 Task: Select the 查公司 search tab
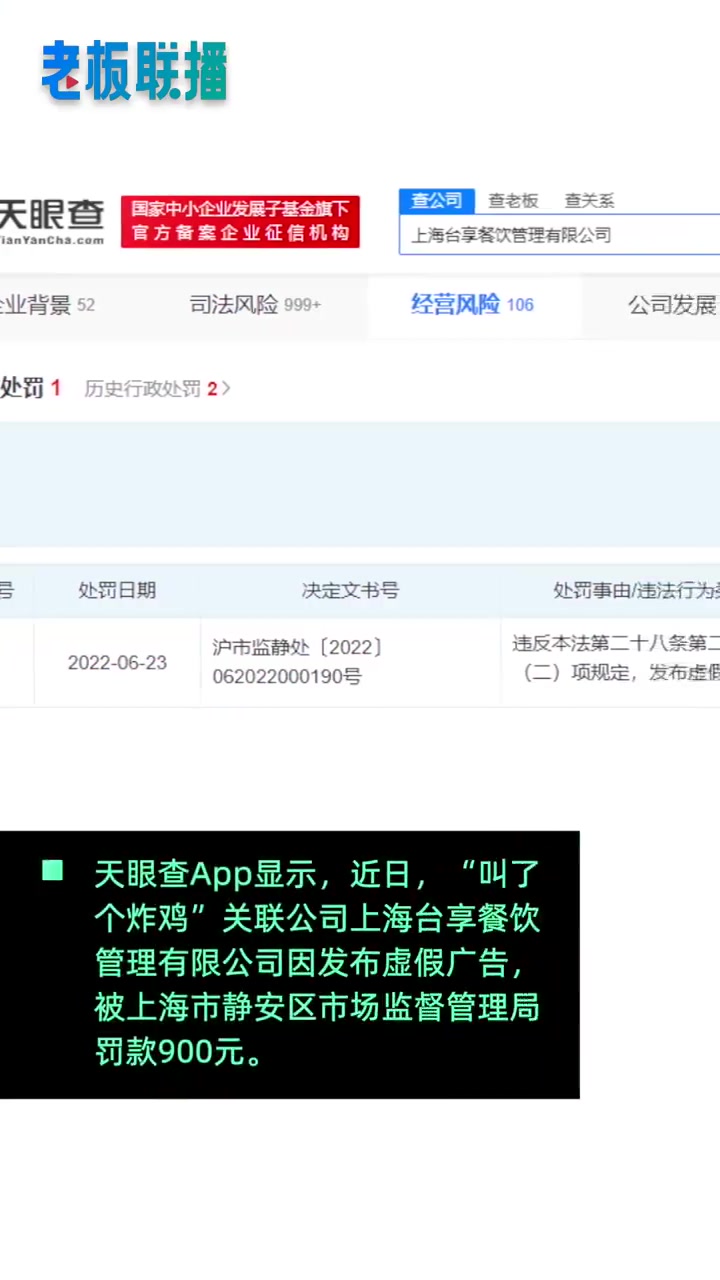tap(437, 200)
